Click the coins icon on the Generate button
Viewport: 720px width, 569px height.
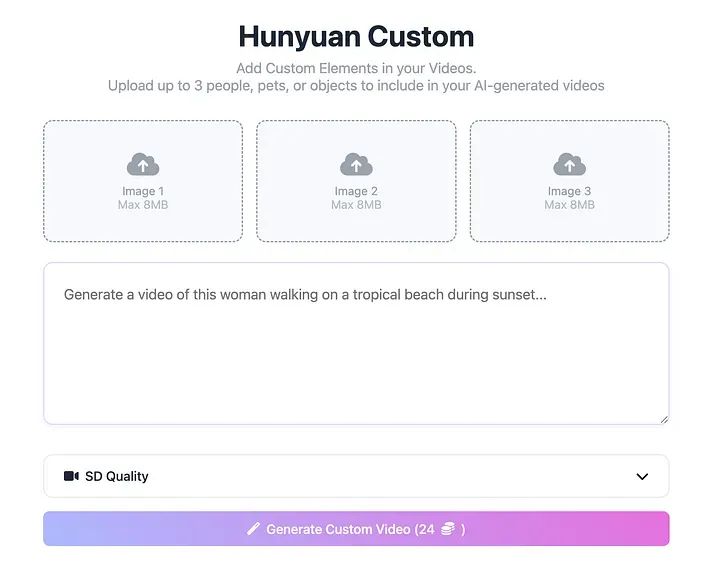(448, 529)
